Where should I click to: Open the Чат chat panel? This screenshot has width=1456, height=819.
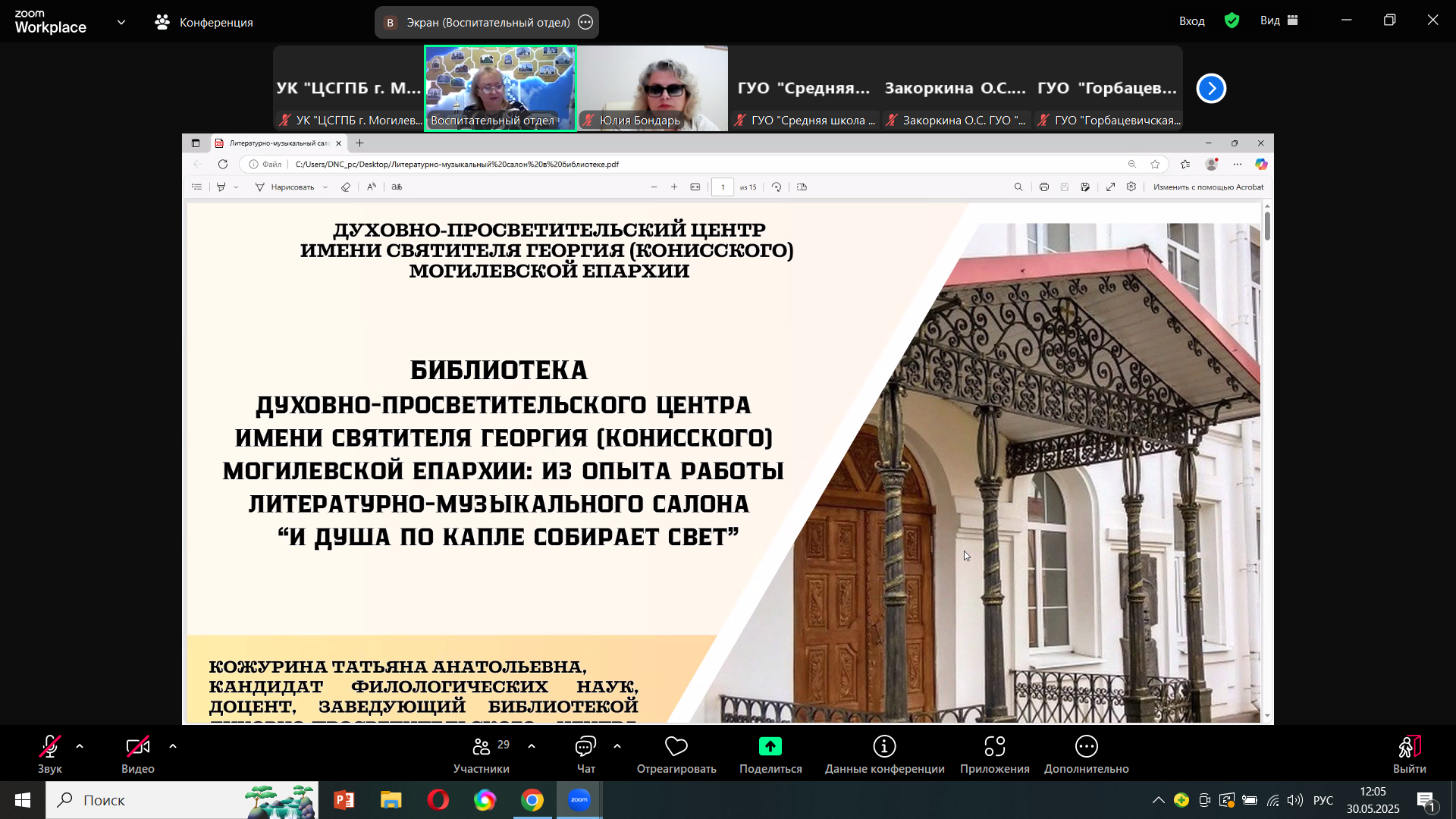(585, 754)
